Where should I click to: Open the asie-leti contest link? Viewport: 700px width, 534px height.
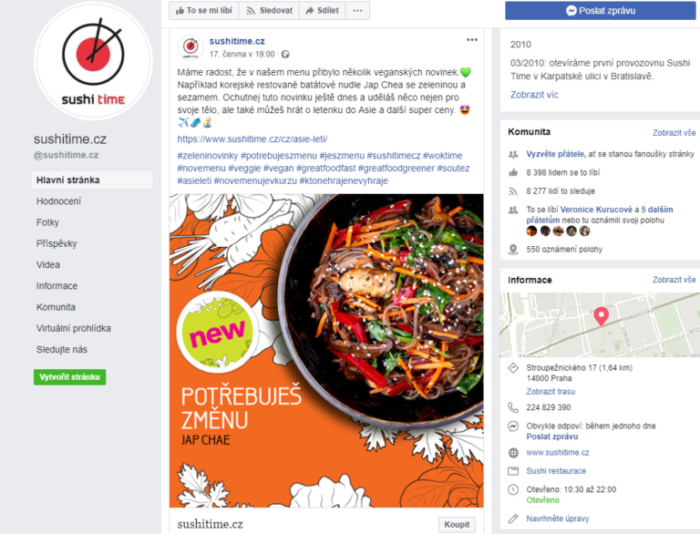(x=252, y=139)
